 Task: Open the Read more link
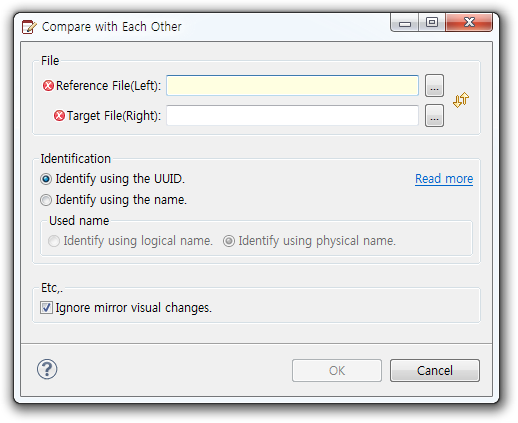tap(444, 179)
